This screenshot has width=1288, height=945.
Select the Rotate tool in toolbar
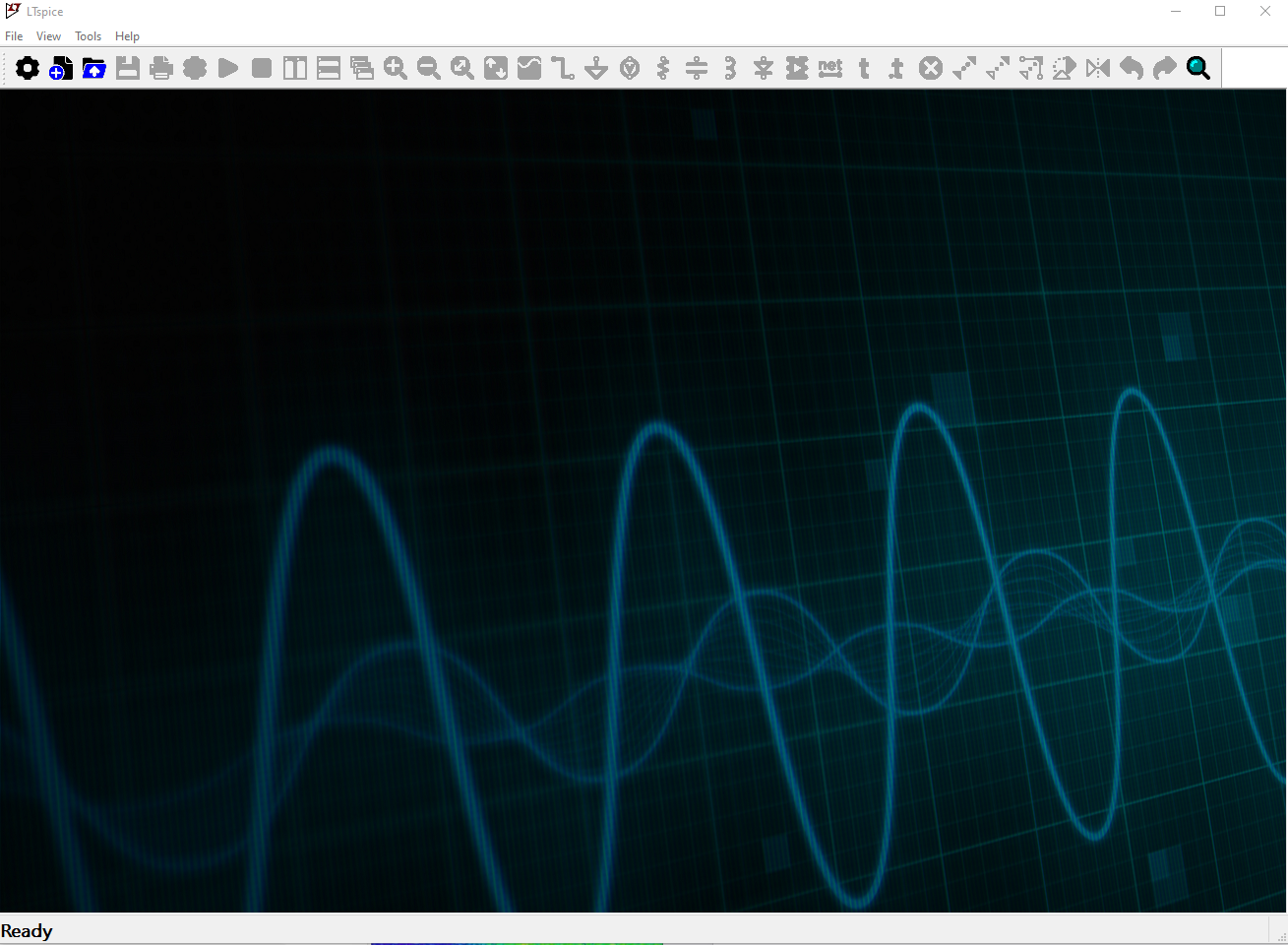coord(1065,68)
